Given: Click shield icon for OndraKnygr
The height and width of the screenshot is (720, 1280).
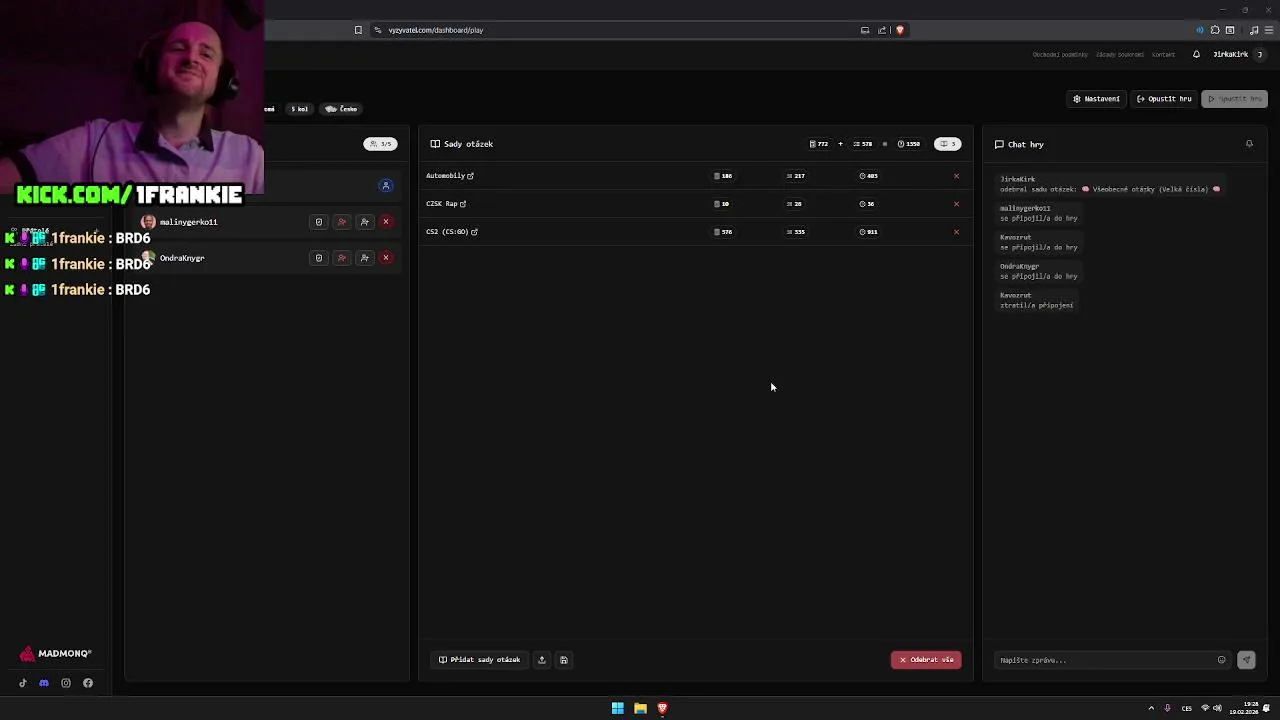Looking at the screenshot, I should click(x=319, y=258).
